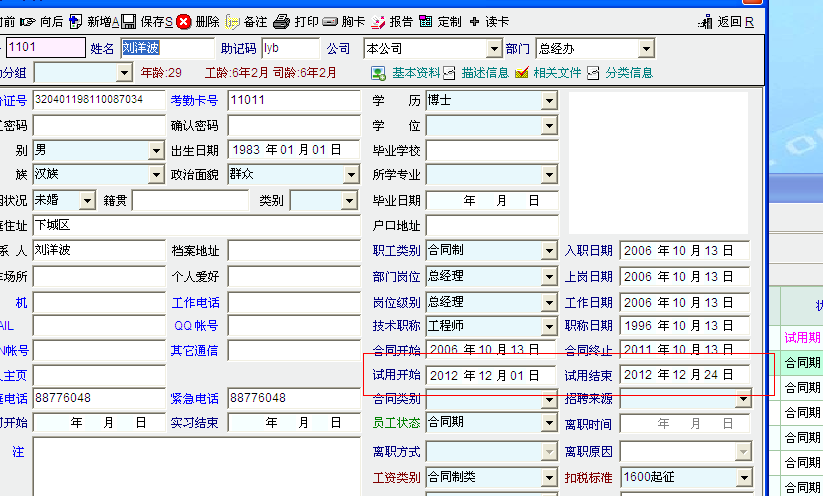Open the 分类信息 tab
The height and width of the screenshot is (496, 823).
point(620,73)
